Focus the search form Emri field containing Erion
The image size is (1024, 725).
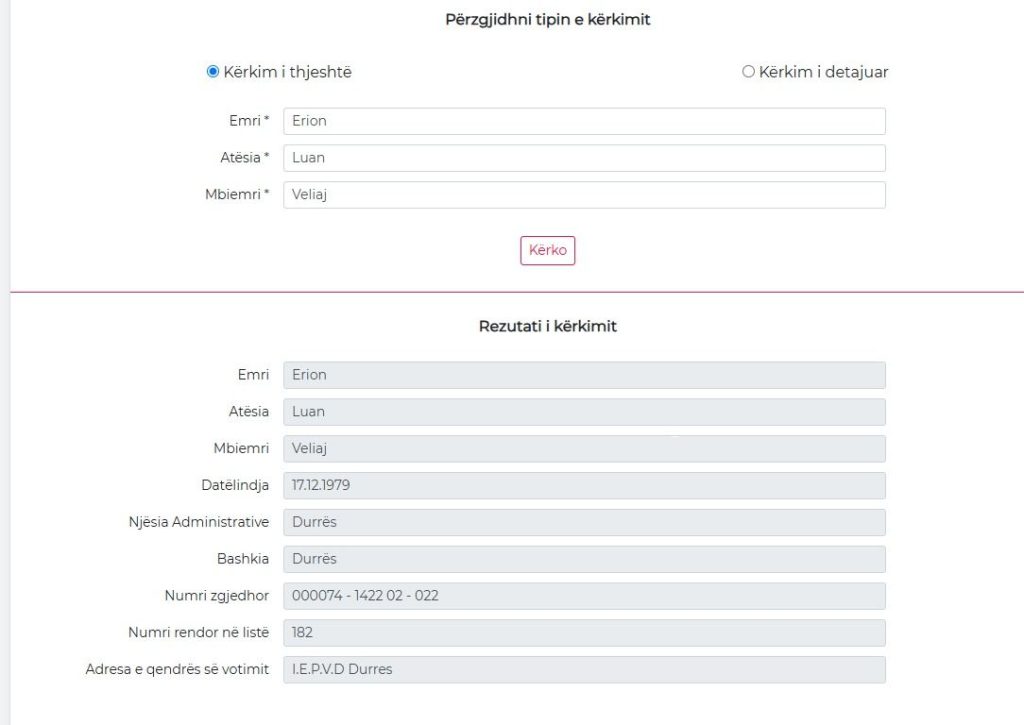click(584, 121)
